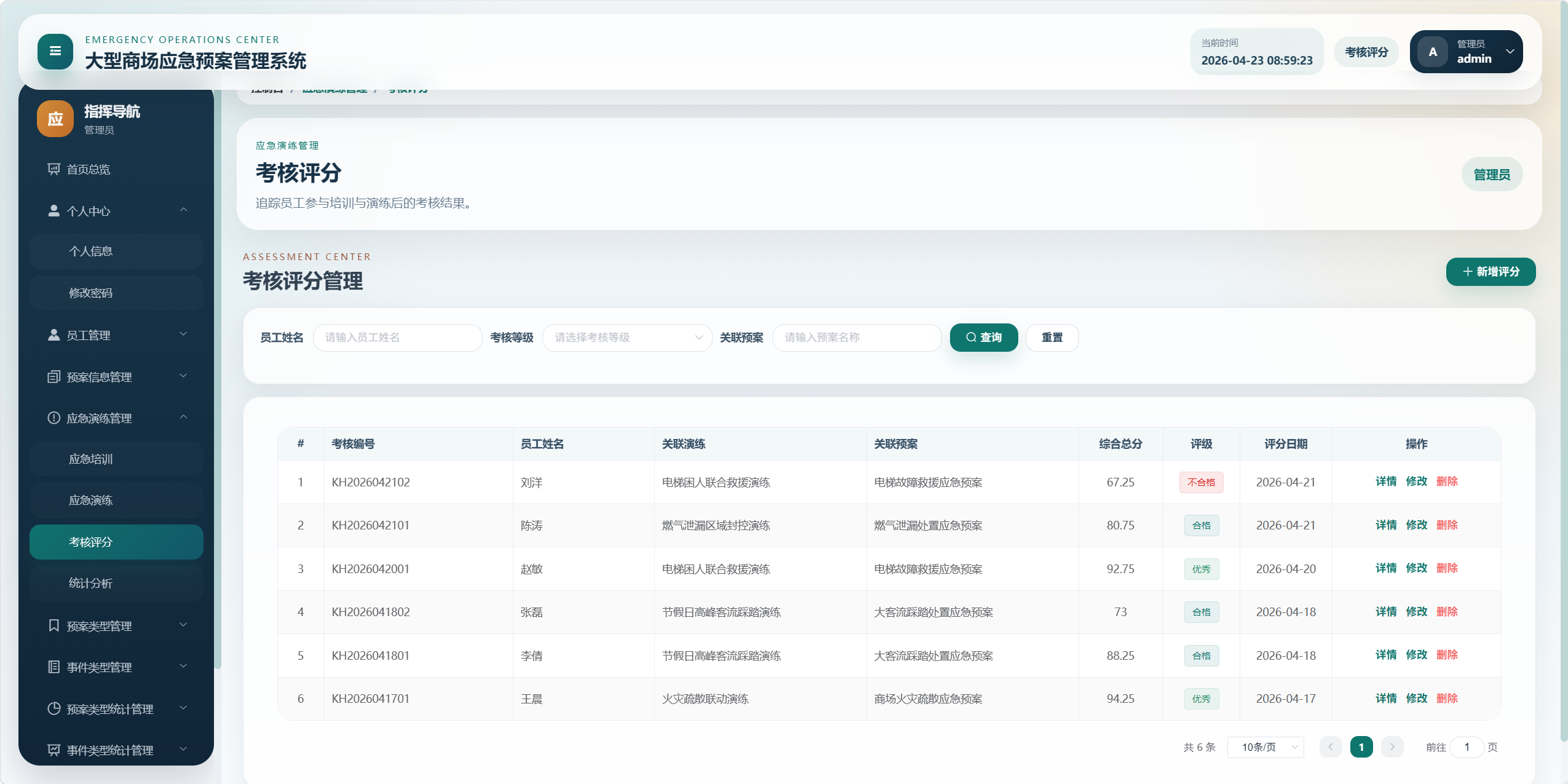Click the 员工管理 person icon
The height and width of the screenshot is (784, 1568).
(54, 335)
